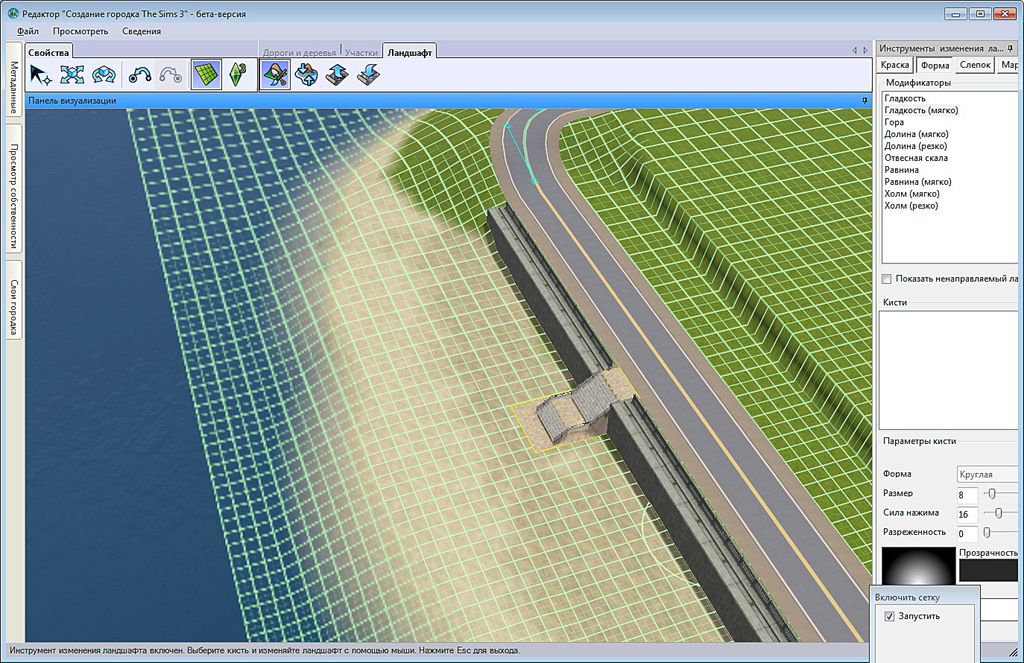Image resolution: width=1024 pixels, height=663 pixels.
Task: Click the 'Сила нажима' slider
Action: 1000,513
